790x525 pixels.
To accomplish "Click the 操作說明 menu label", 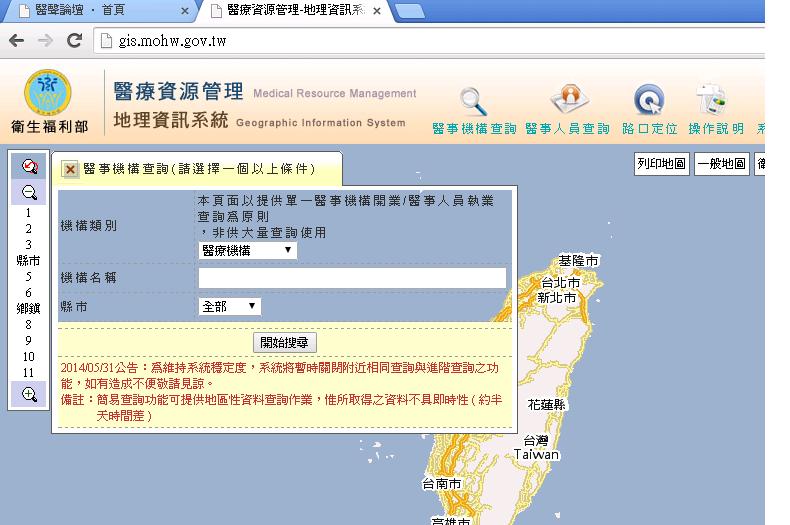I will pos(716,129).
